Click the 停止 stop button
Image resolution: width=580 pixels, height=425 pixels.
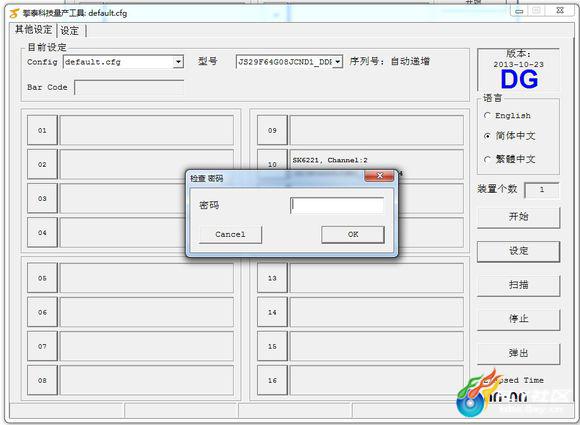[x=519, y=319]
